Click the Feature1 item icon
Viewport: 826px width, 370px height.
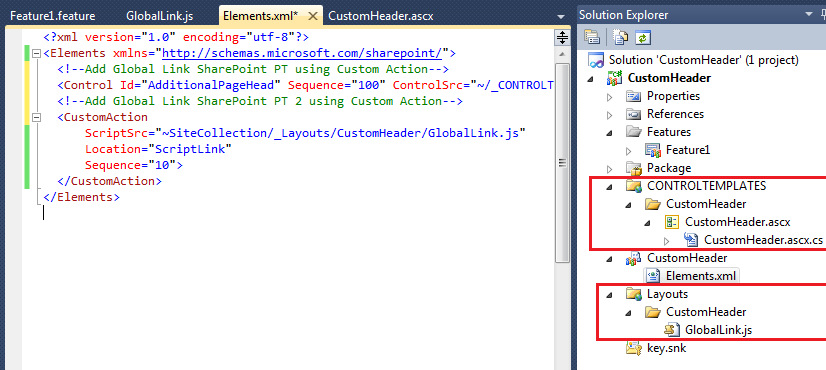tap(653, 150)
